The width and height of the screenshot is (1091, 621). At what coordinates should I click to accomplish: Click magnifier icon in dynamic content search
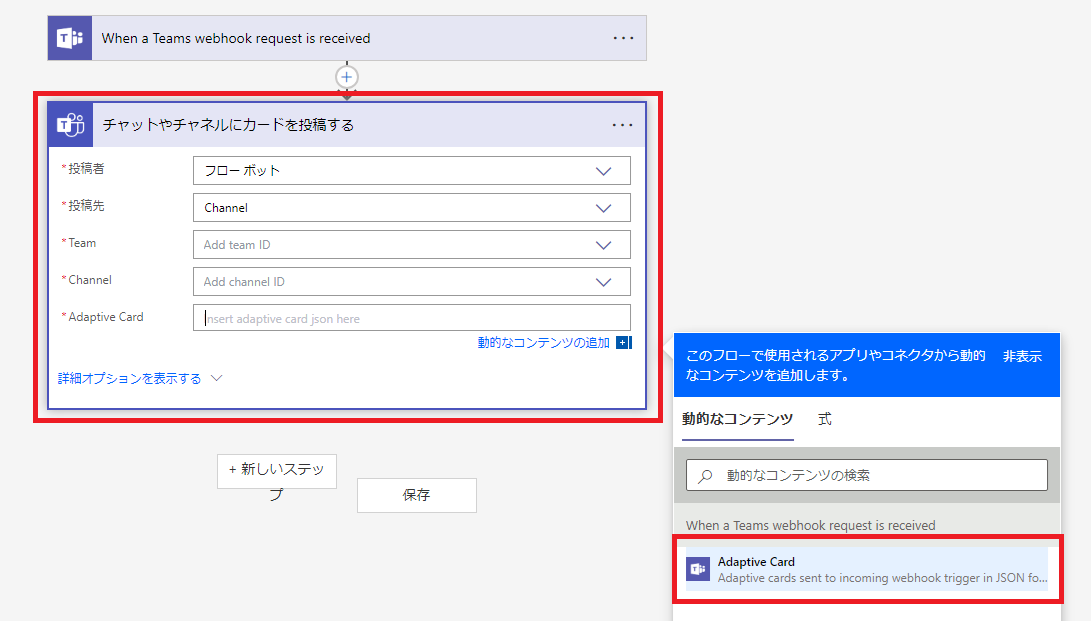705,476
